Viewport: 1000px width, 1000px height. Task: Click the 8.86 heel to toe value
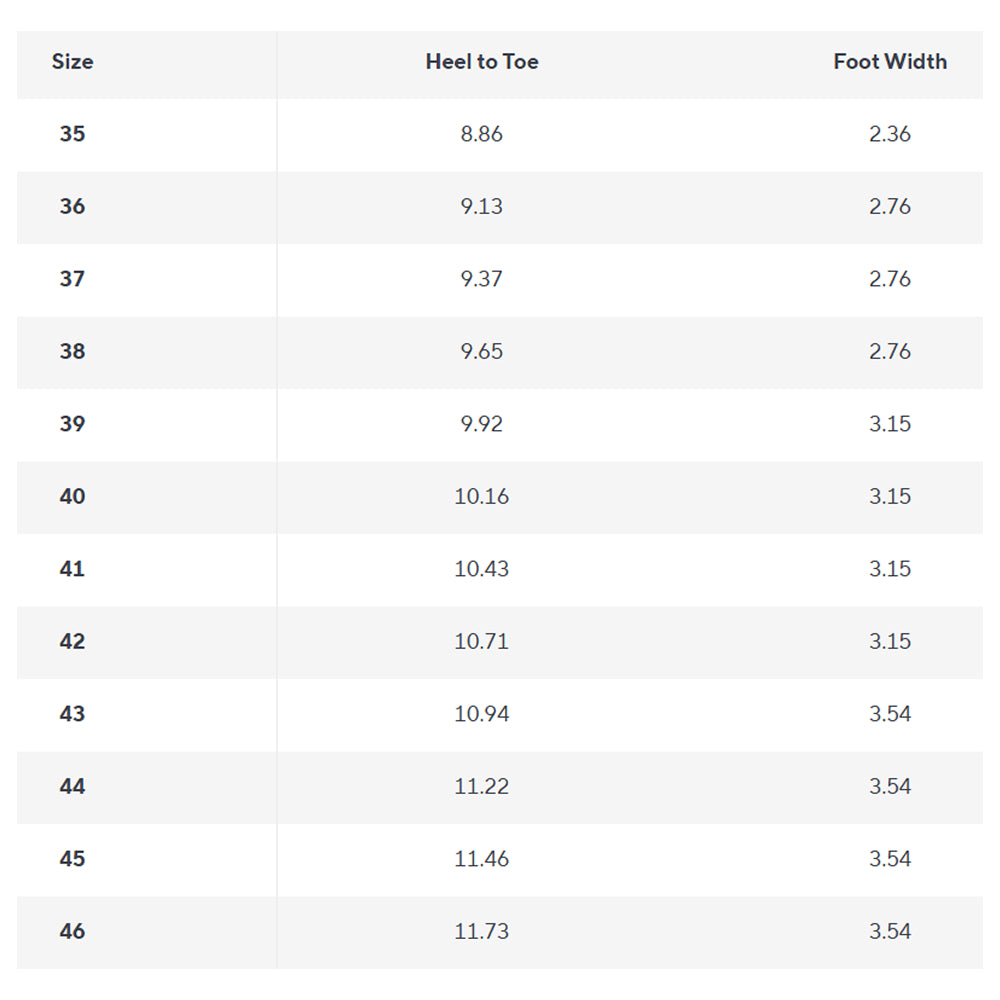click(482, 134)
